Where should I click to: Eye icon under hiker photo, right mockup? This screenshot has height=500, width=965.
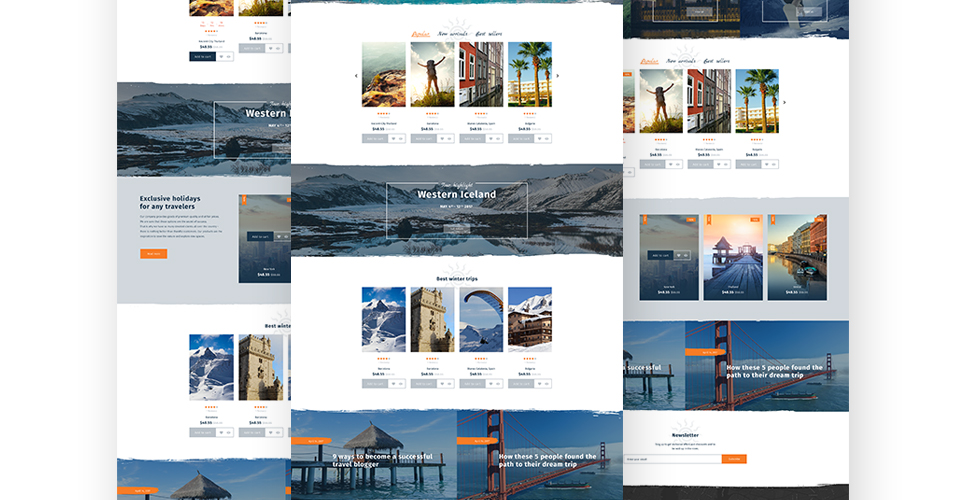pos(678,164)
